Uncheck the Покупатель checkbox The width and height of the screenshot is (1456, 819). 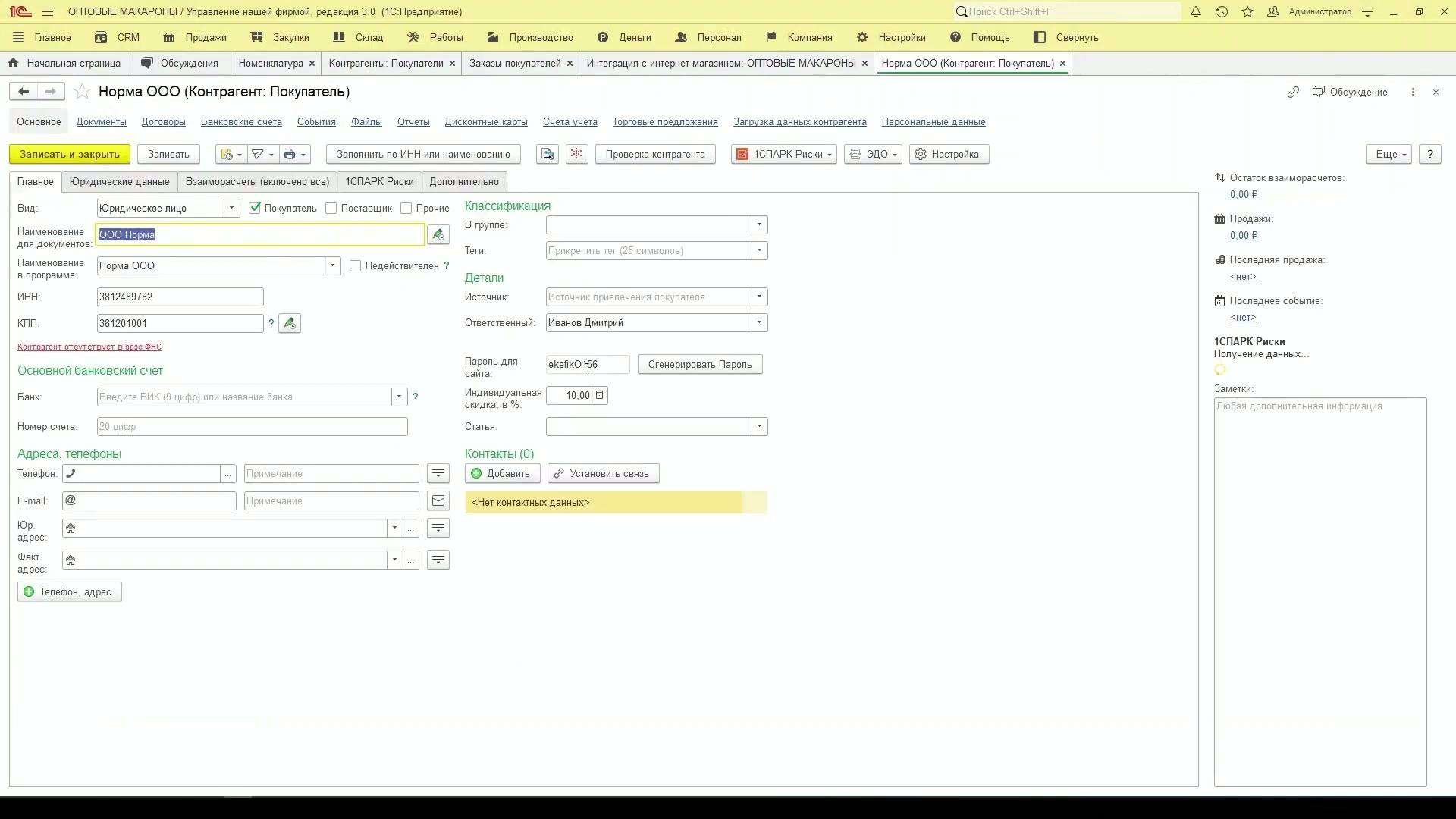pyautogui.click(x=255, y=209)
